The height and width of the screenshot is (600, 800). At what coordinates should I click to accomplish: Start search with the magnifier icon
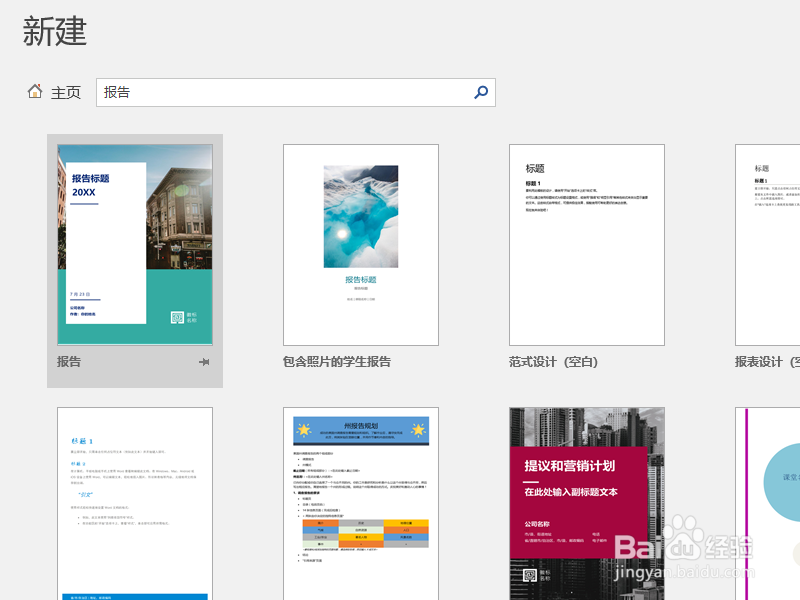point(481,92)
